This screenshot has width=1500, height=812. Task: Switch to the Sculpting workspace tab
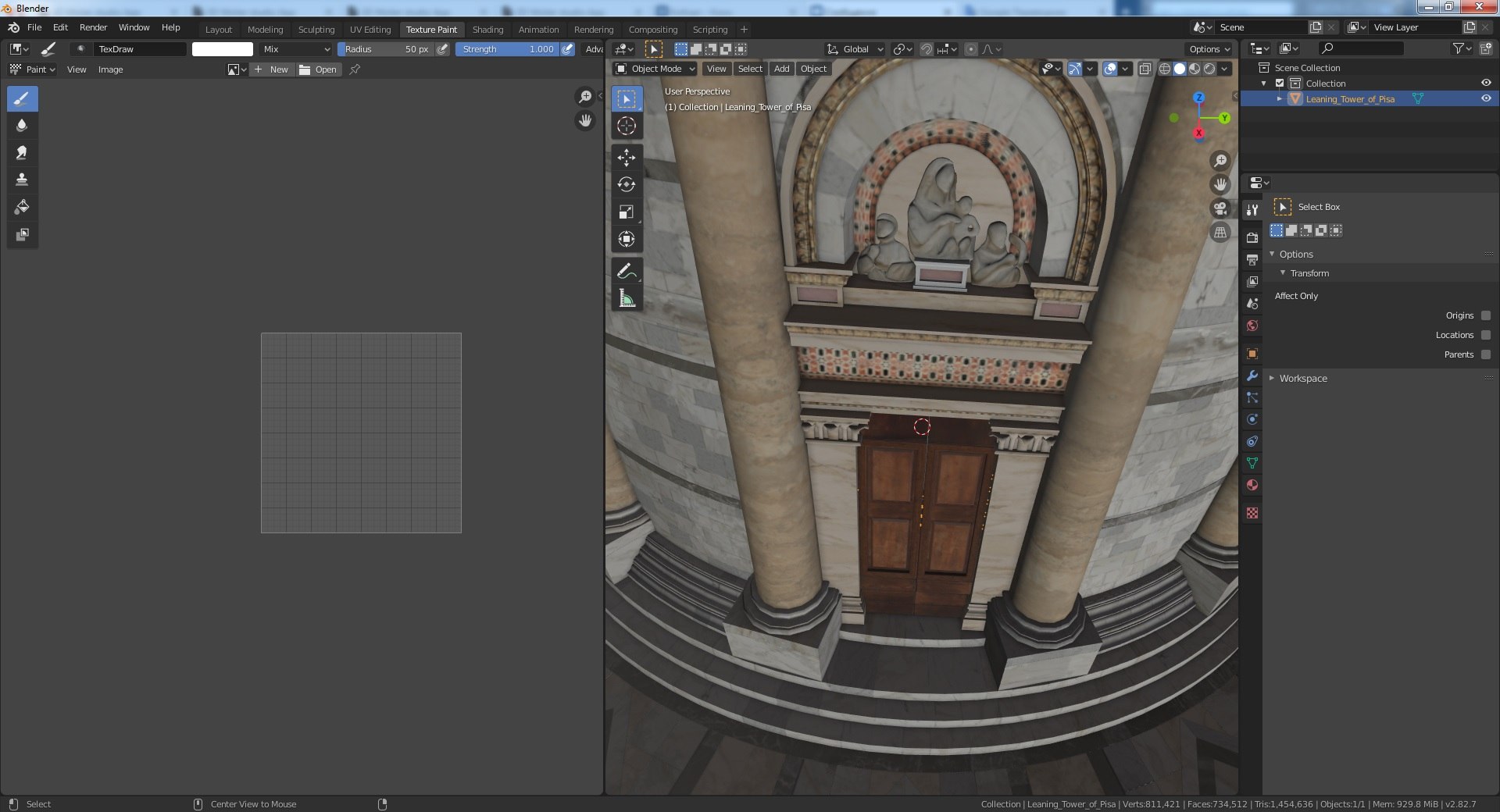tap(316, 30)
